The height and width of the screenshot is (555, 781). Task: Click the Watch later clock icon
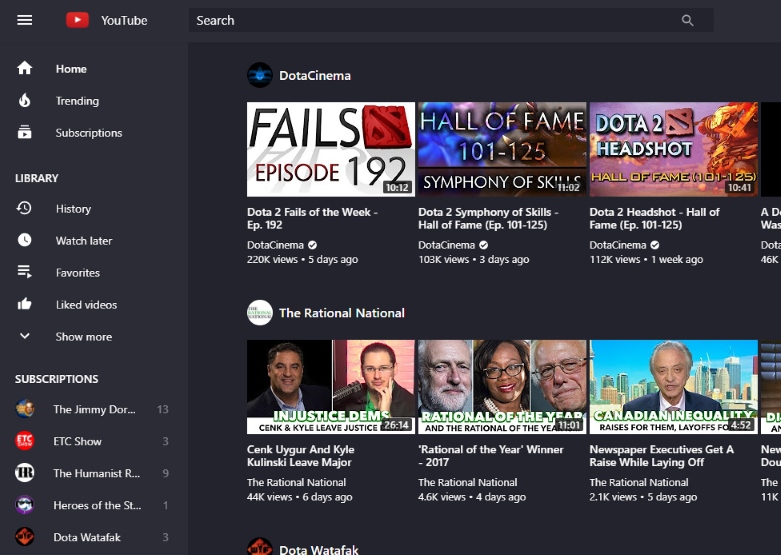24,240
